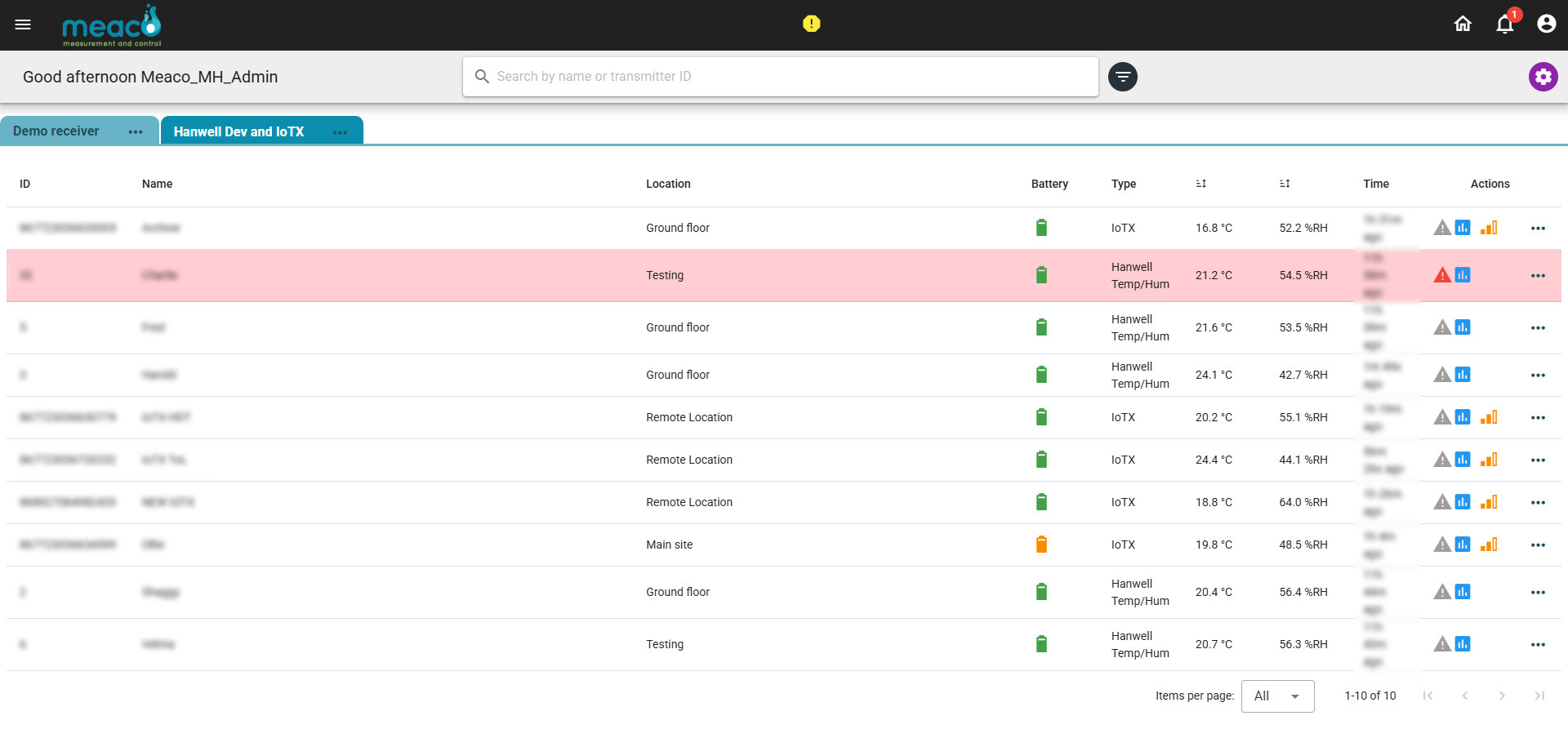
Task: Sort by the temperature column icon
Action: 1201,184
